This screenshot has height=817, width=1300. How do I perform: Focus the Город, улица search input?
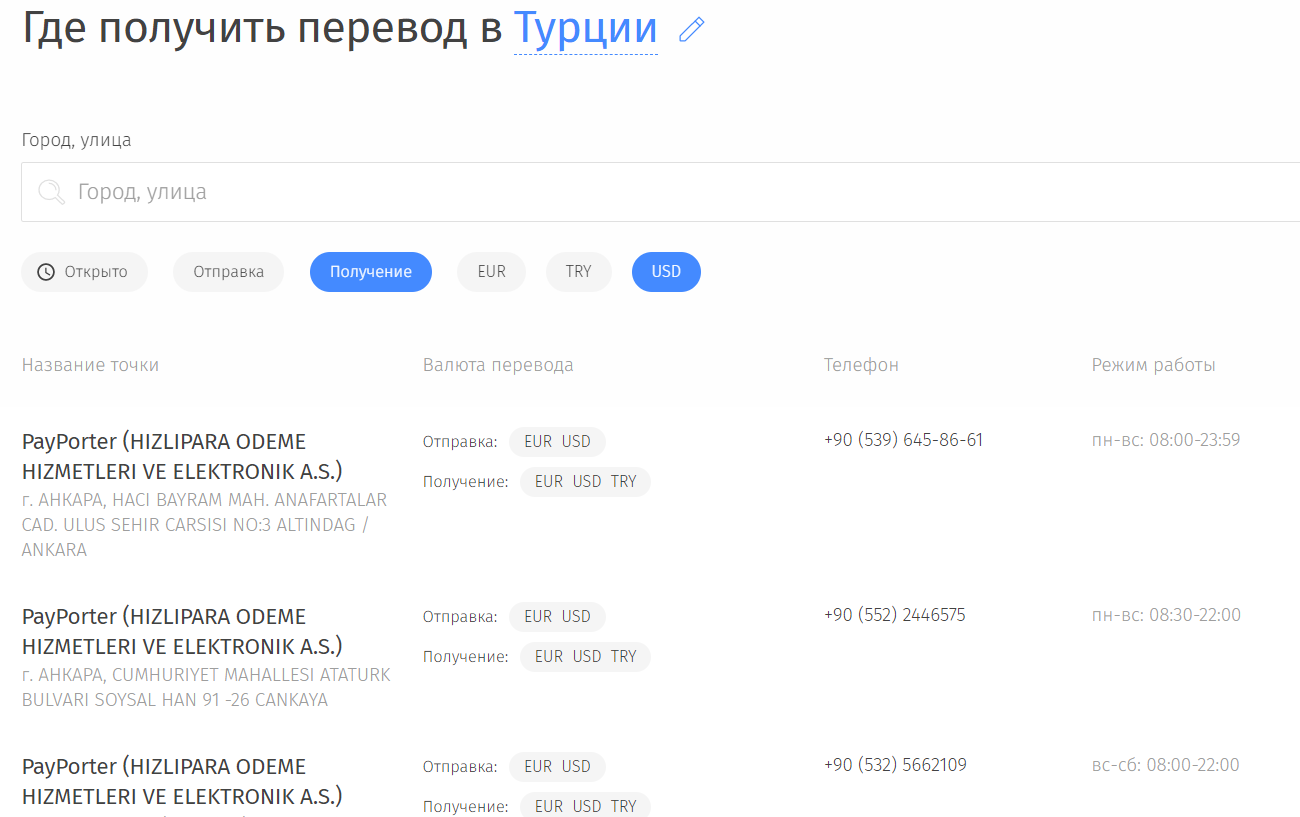point(661,192)
